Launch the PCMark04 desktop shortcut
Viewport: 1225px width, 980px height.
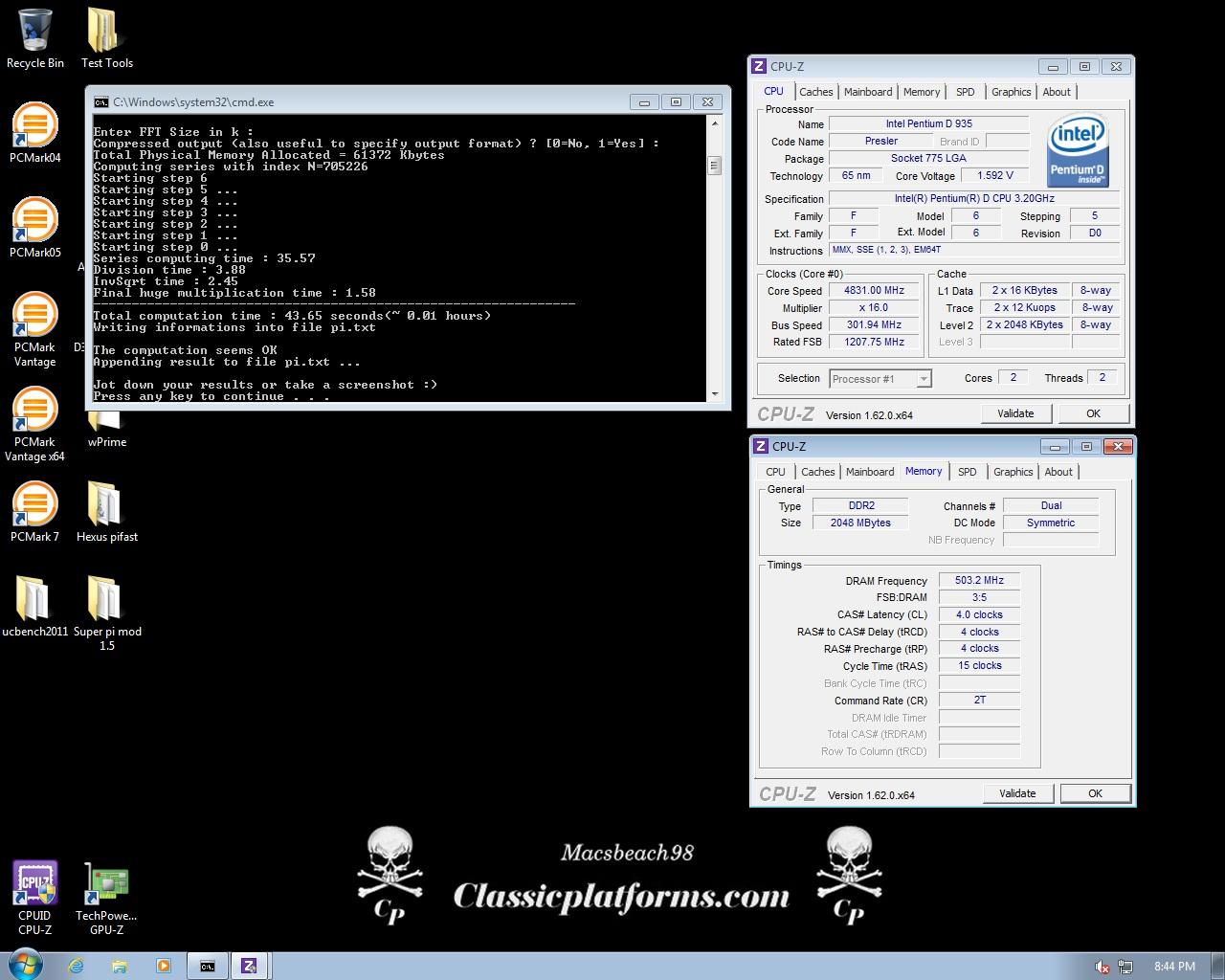(x=35, y=132)
